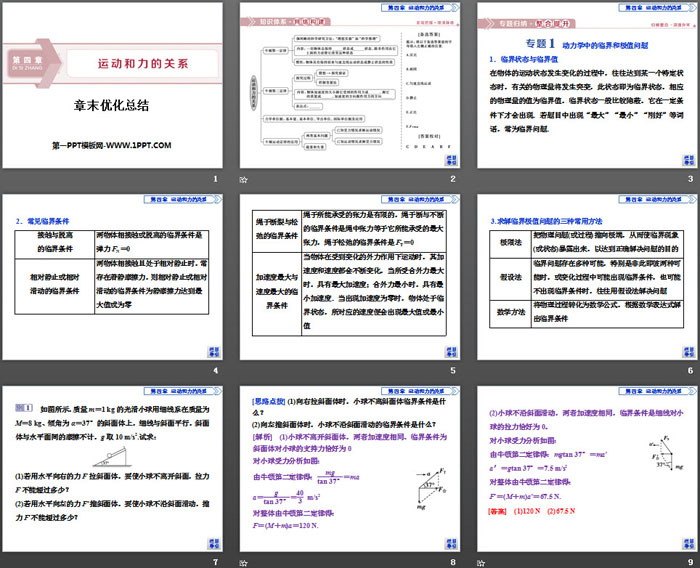700x568 pixels.
Task: Click the animation star icon under slide 2
Action: [x=245, y=178]
